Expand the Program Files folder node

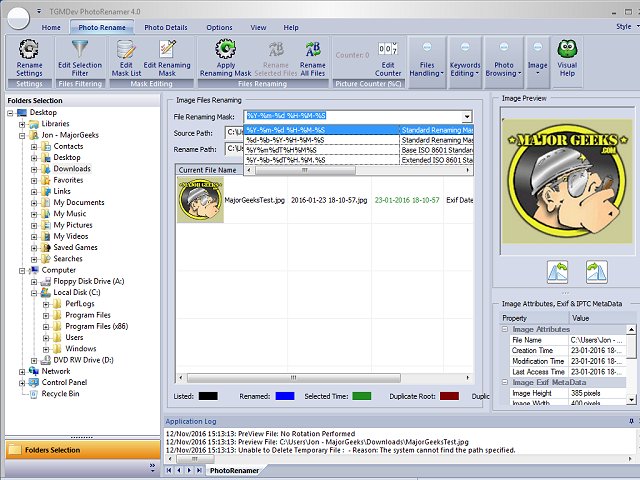click(x=46, y=316)
